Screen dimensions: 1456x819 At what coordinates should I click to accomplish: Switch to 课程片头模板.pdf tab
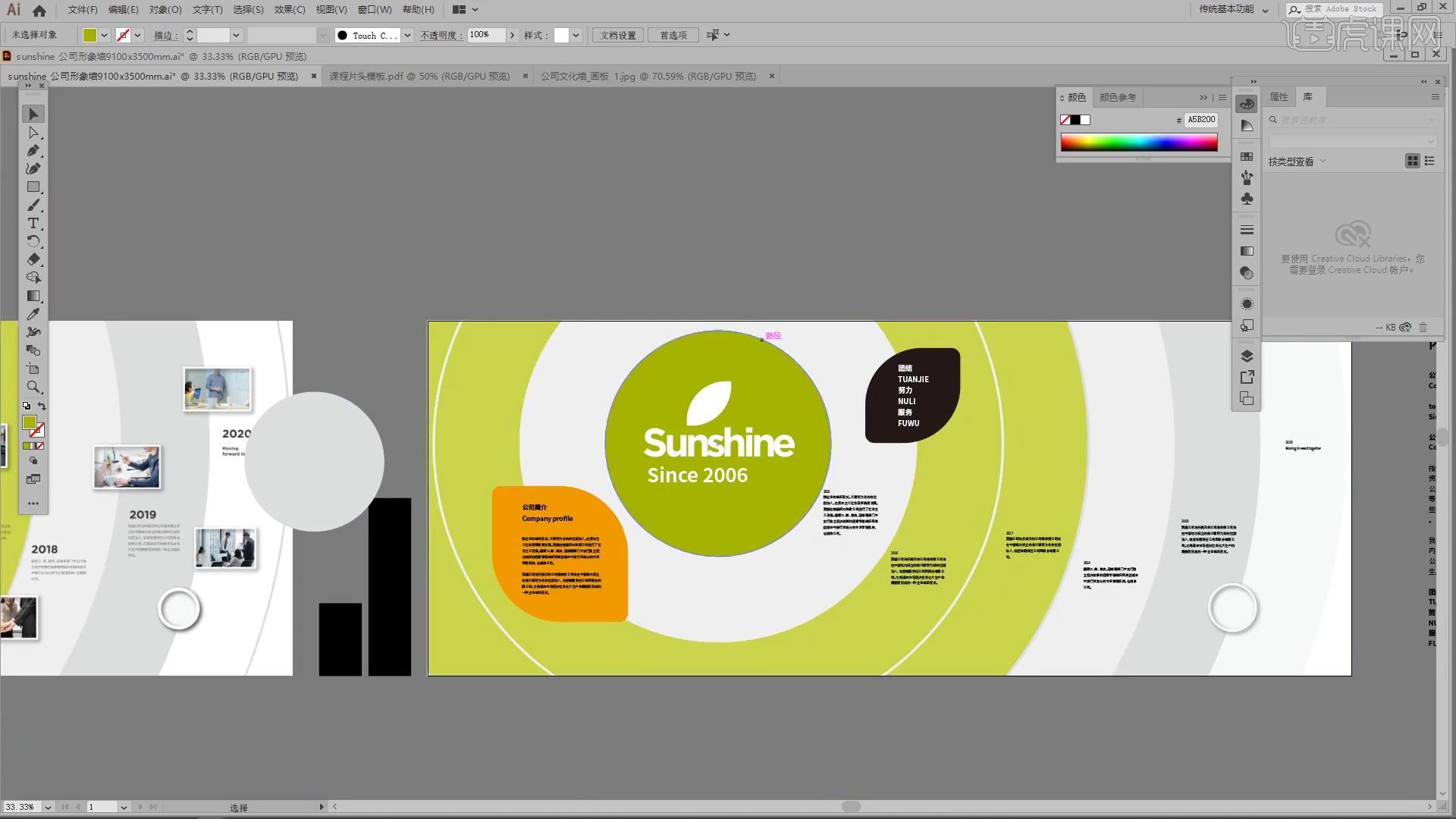[419, 76]
